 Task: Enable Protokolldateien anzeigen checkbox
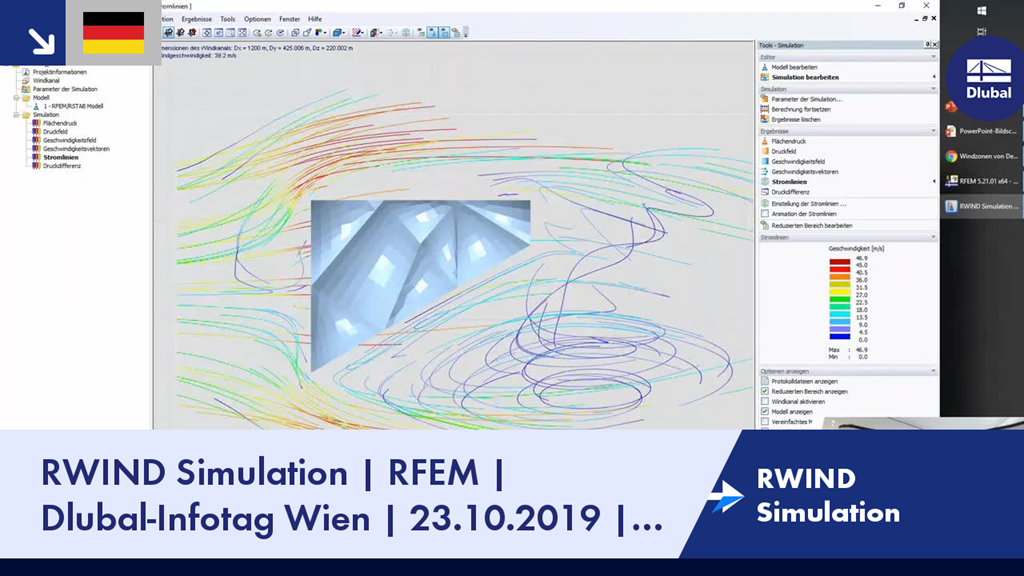[765, 381]
